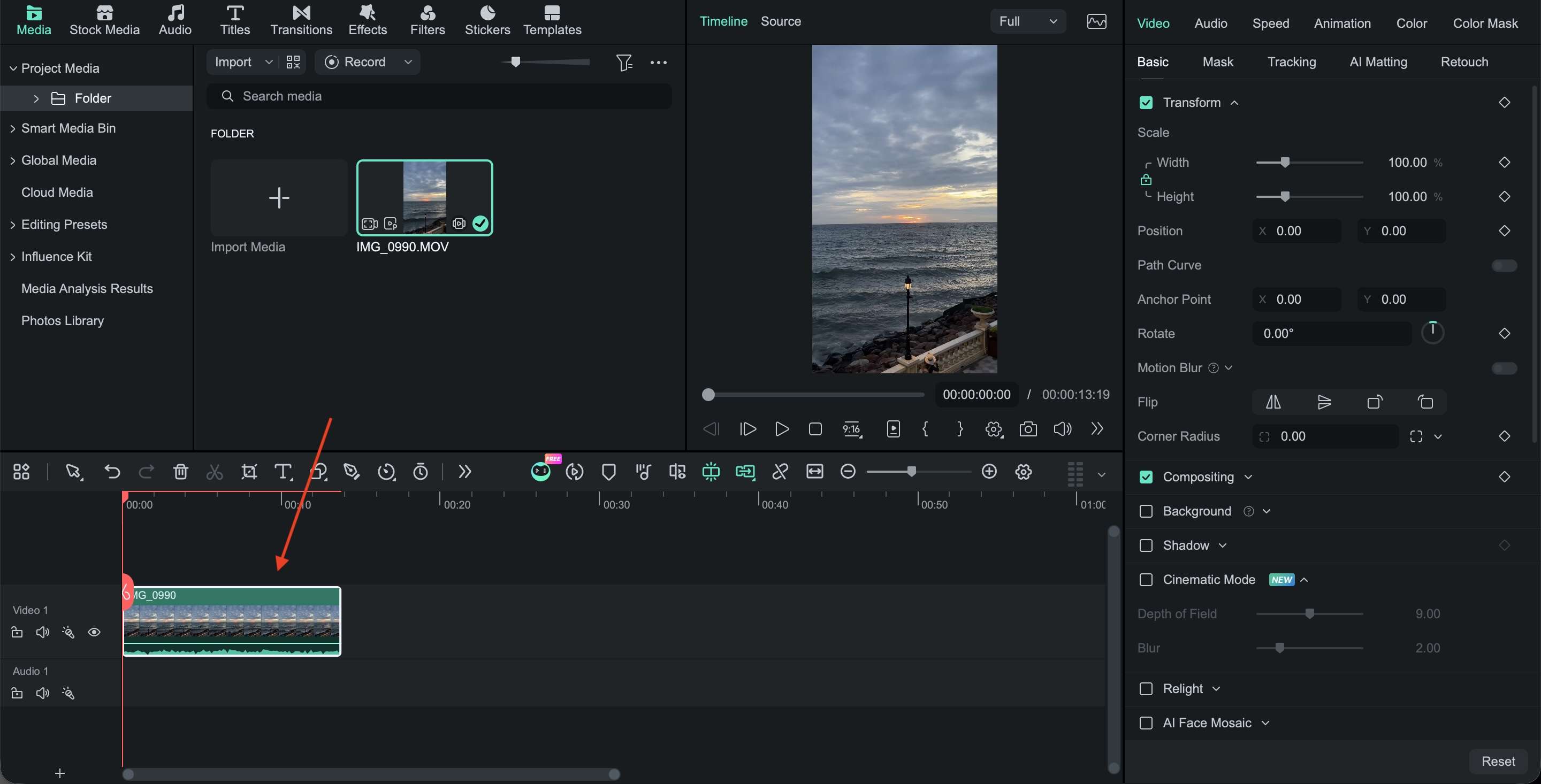The height and width of the screenshot is (784, 1541).
Task: Hide Video 1 track with eye icon
Action: click(94, 632)
